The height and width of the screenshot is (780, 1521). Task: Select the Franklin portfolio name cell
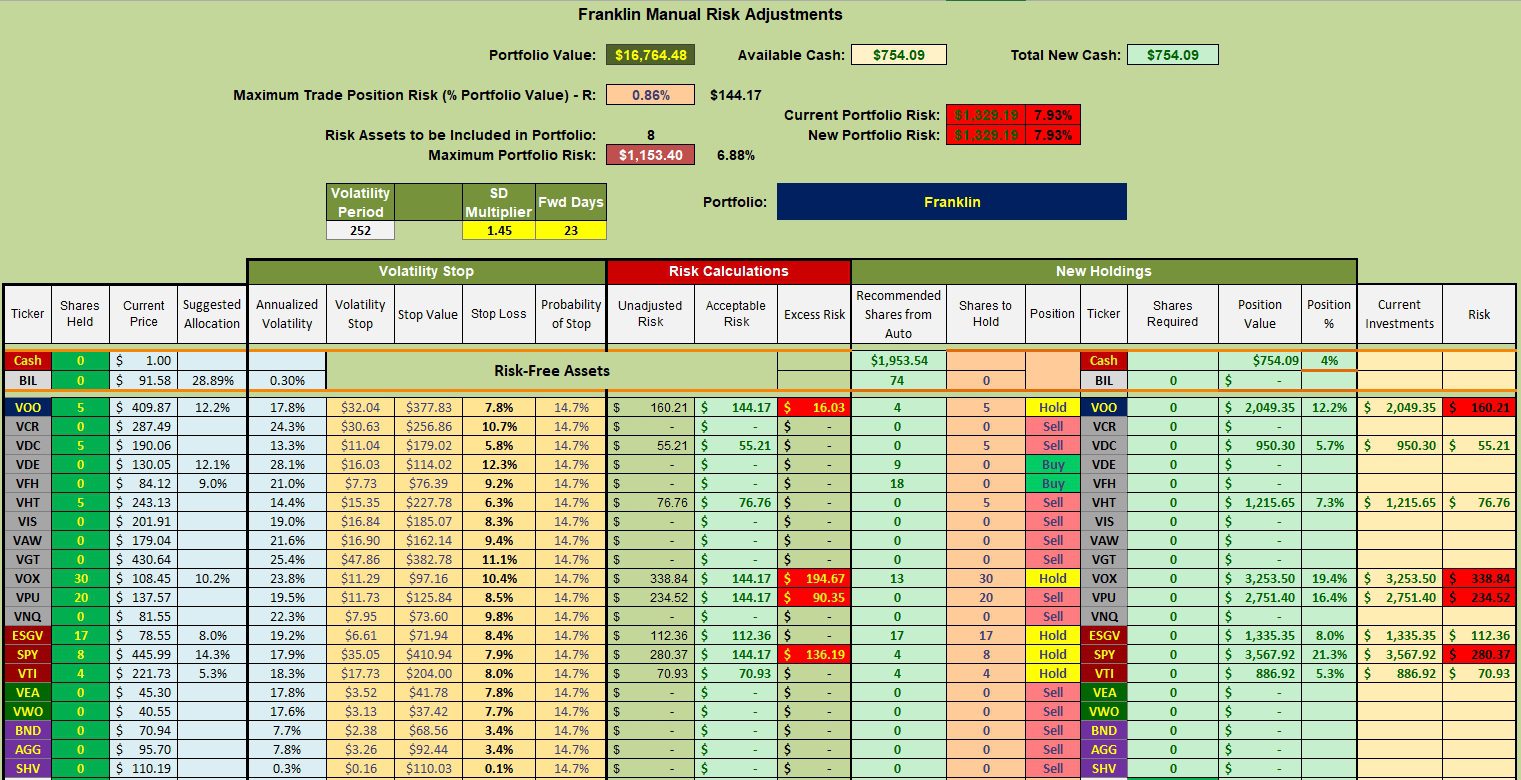951,201
